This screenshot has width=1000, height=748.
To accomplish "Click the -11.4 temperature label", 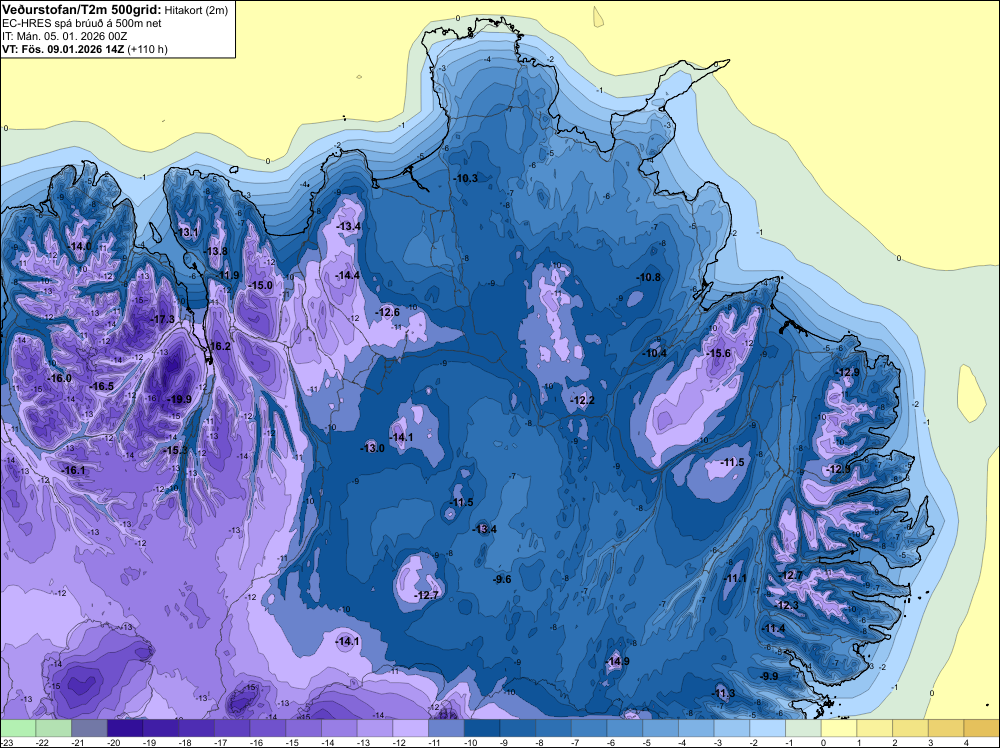I will pyautogui.click(x=774, y=628).
